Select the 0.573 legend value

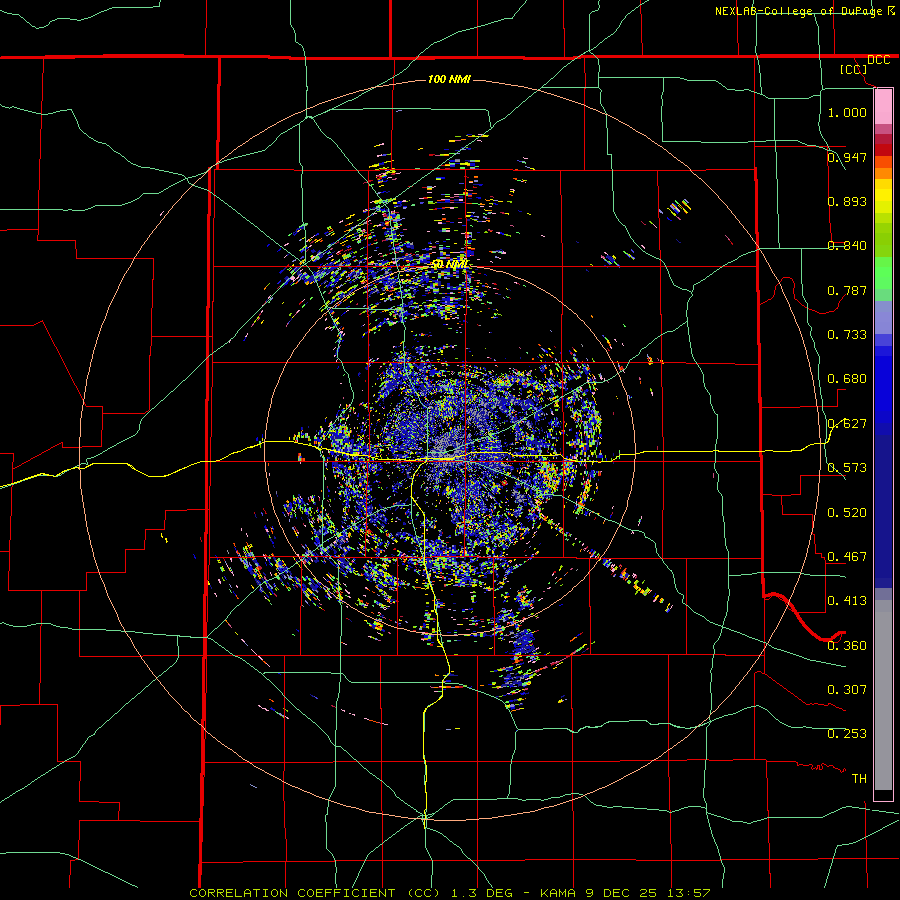[847, 467]
